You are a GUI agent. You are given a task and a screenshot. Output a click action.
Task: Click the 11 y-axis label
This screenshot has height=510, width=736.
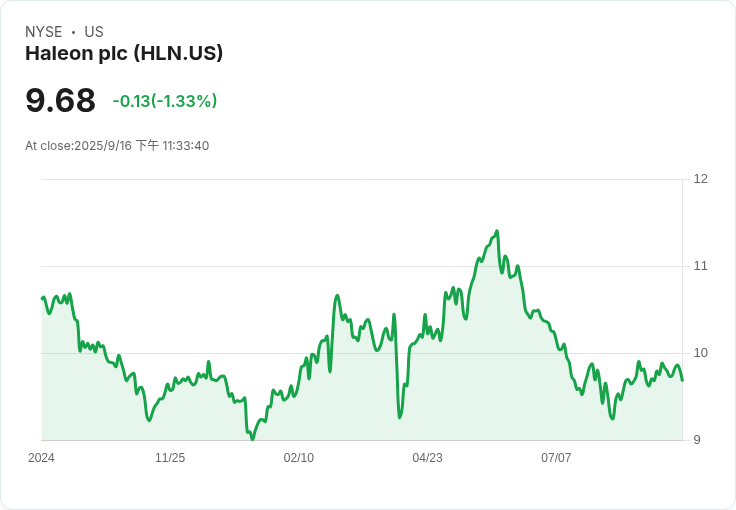coord(700,266)
